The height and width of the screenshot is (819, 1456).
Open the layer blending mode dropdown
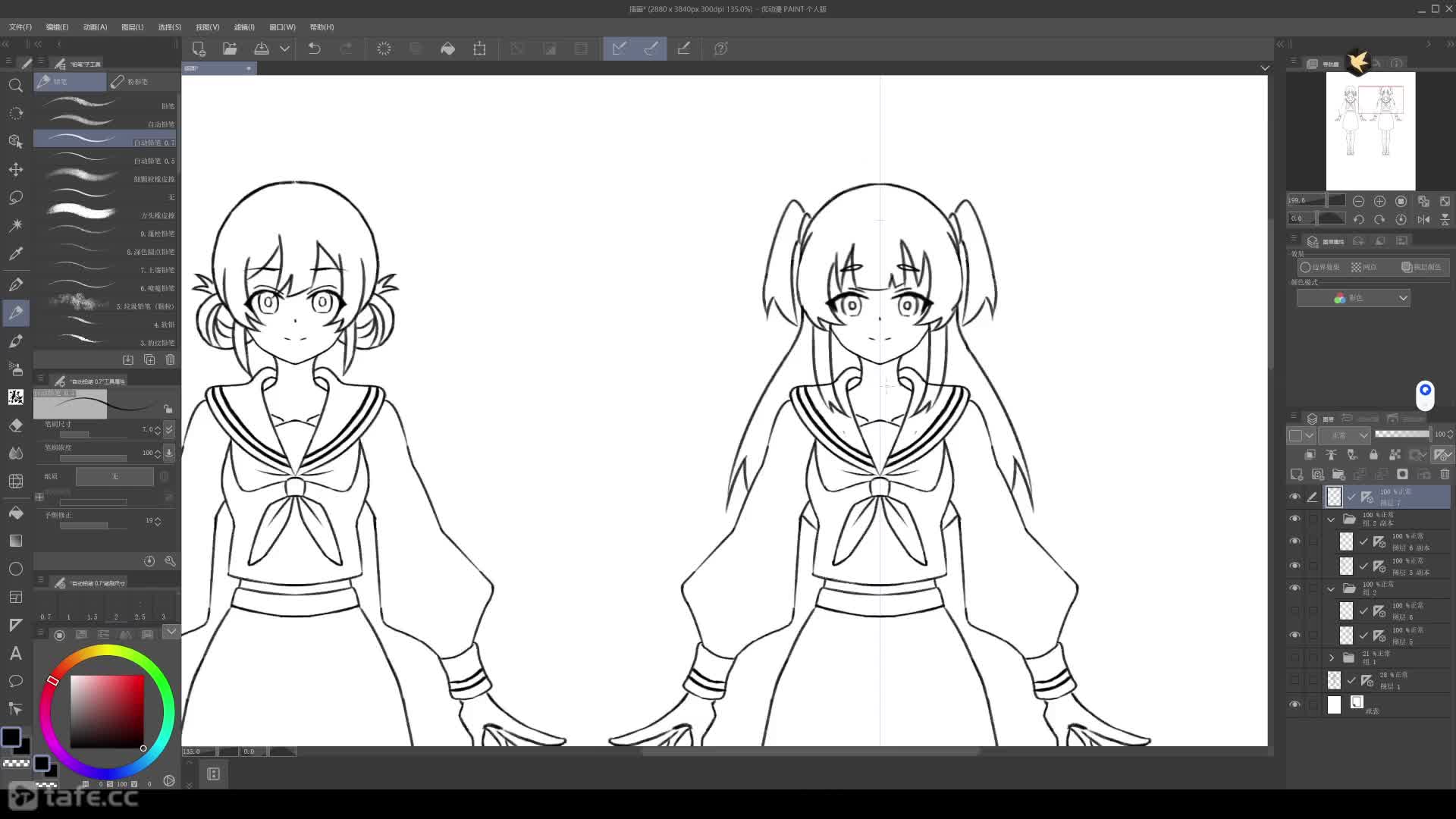click(1345, 435)
